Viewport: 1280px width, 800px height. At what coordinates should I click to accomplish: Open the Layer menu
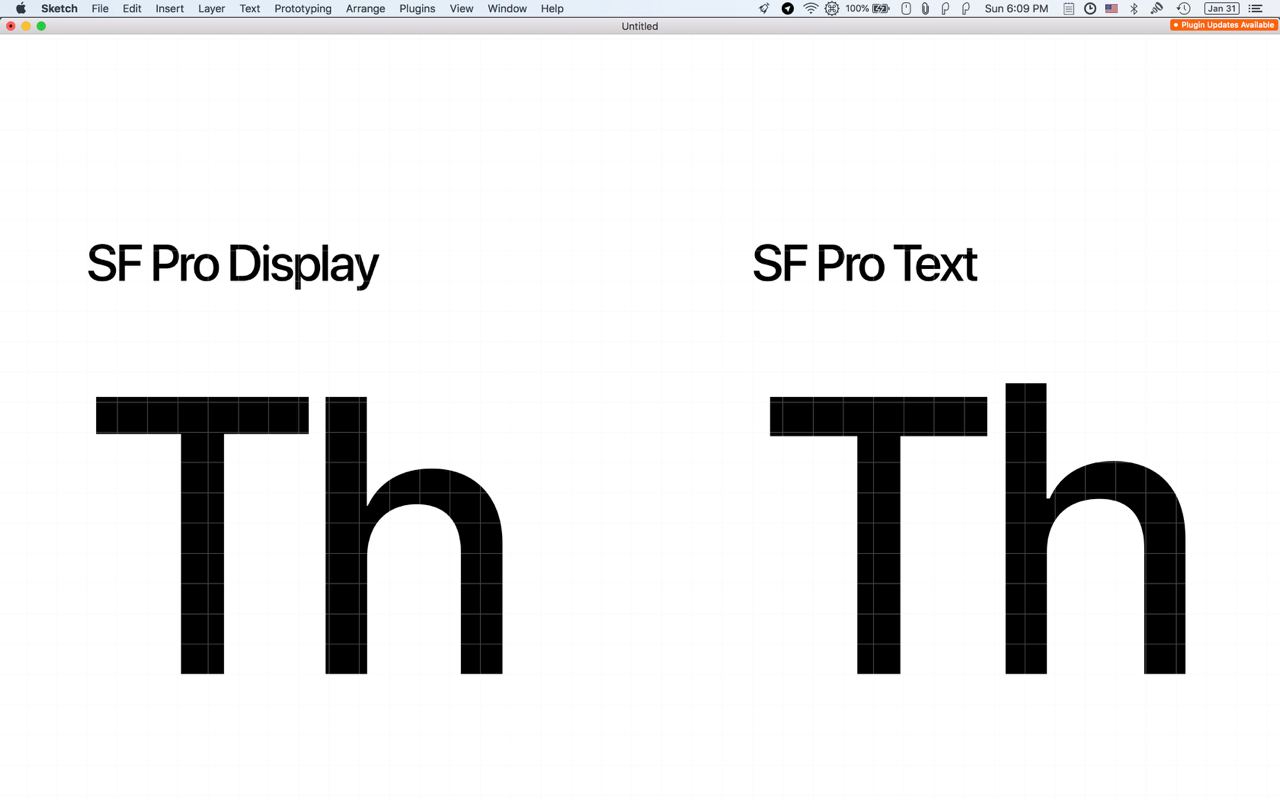coord(211,8)
